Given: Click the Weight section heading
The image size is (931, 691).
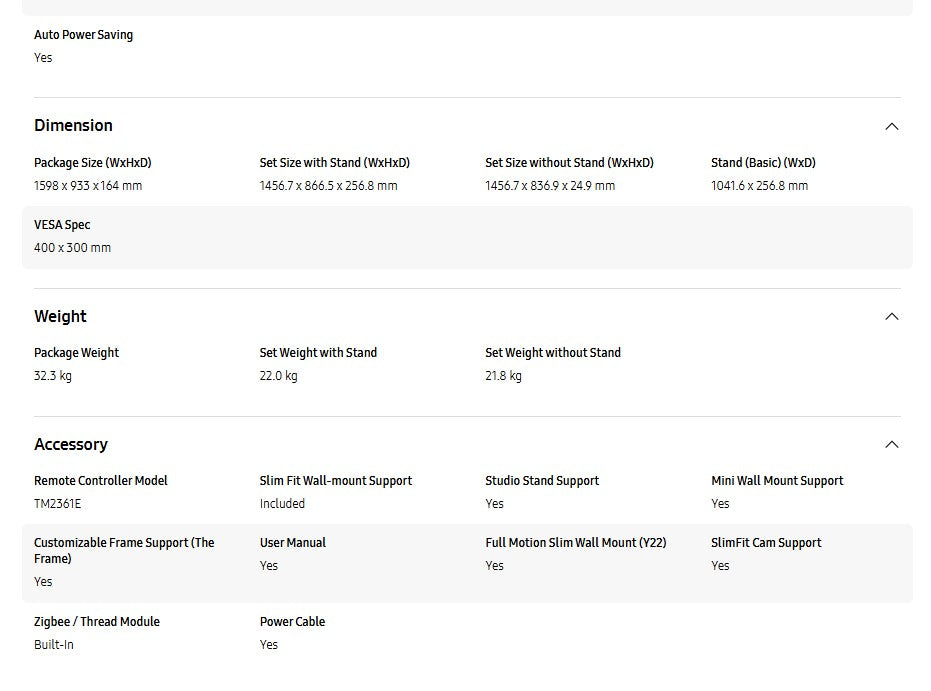Looking at the screenshot, I should pyautogui.click(x=60, y=317).
